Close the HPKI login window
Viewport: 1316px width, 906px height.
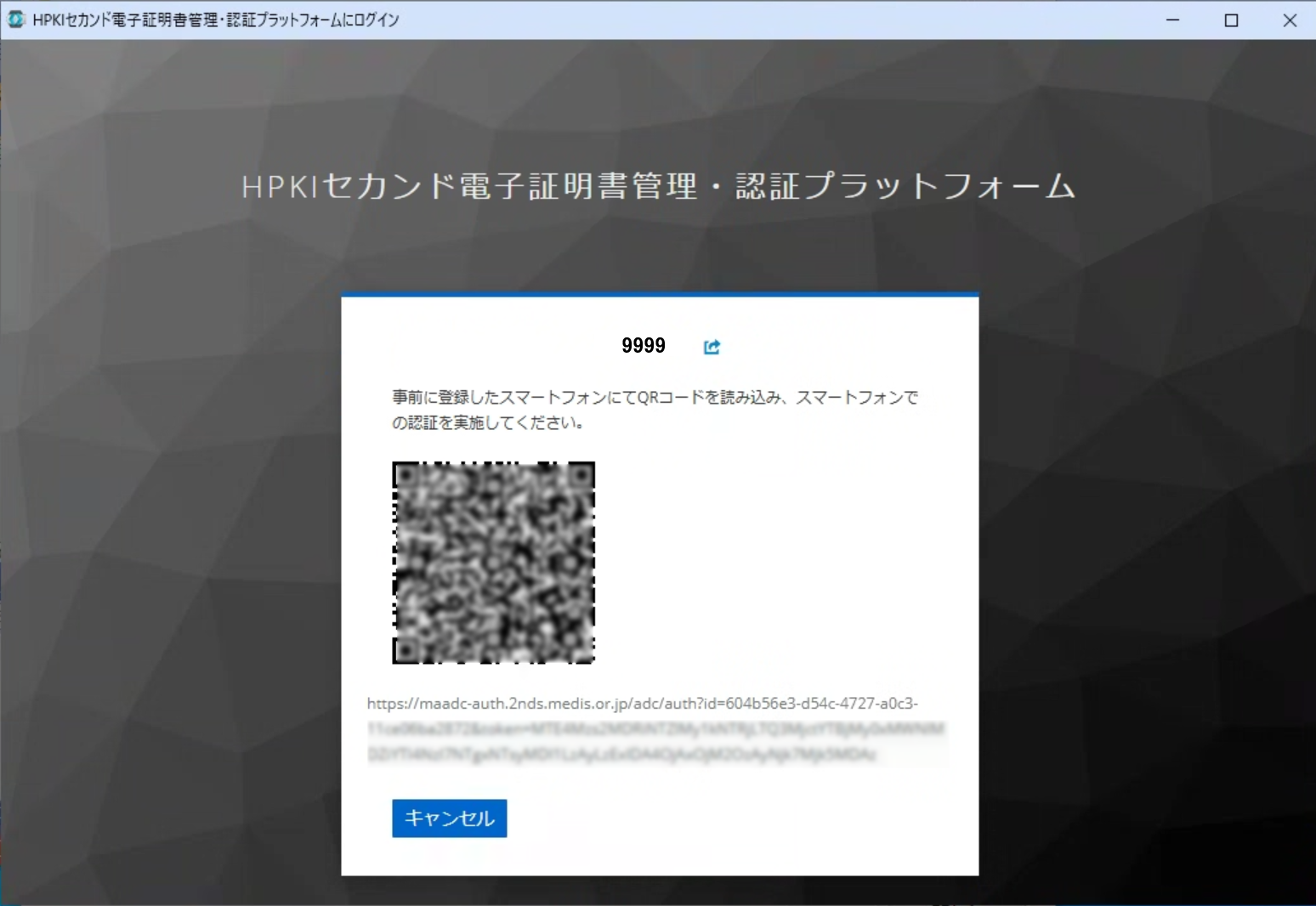[1289, 20]
